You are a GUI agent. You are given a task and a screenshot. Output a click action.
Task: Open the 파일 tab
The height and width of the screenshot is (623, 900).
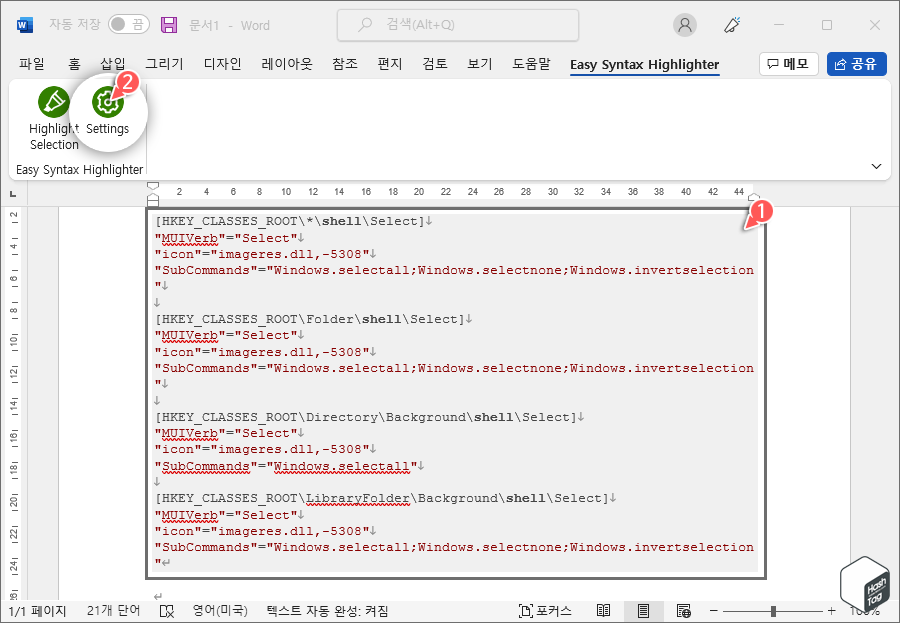point(32,64)
